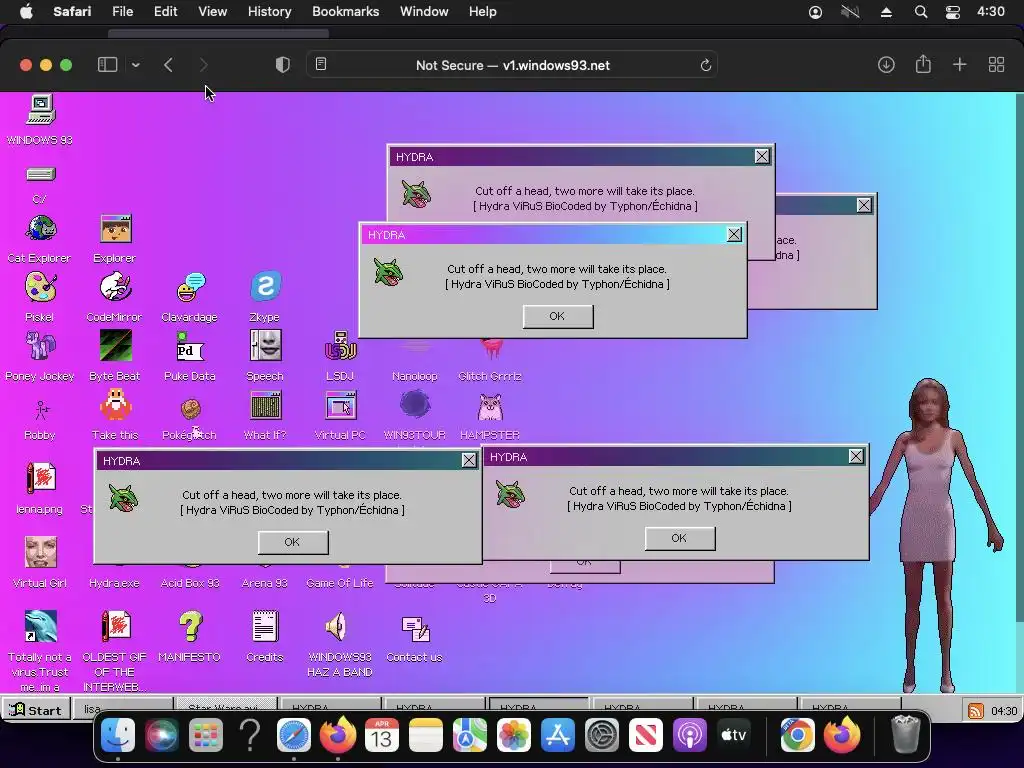Open Puke Data icon
Viewport: 1024px width, 768px height.
(190, 346)
